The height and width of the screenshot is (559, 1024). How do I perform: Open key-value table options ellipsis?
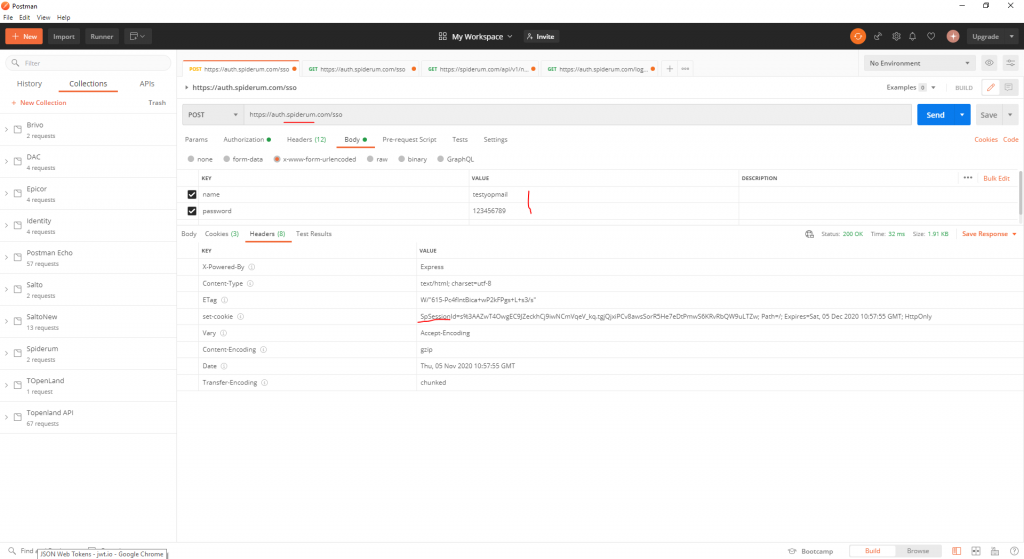pyautogui.click(x=968, y=178)
